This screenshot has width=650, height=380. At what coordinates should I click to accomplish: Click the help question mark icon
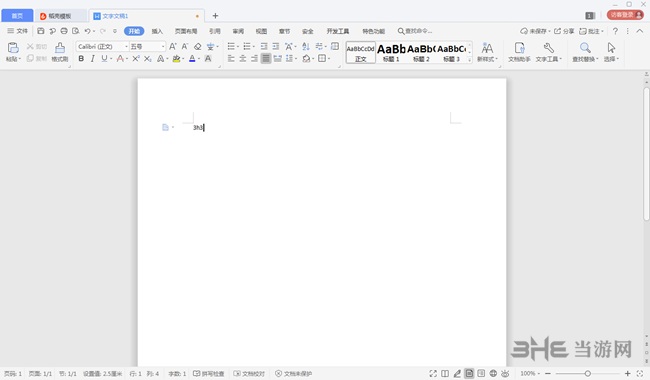[x=615, y=31]
